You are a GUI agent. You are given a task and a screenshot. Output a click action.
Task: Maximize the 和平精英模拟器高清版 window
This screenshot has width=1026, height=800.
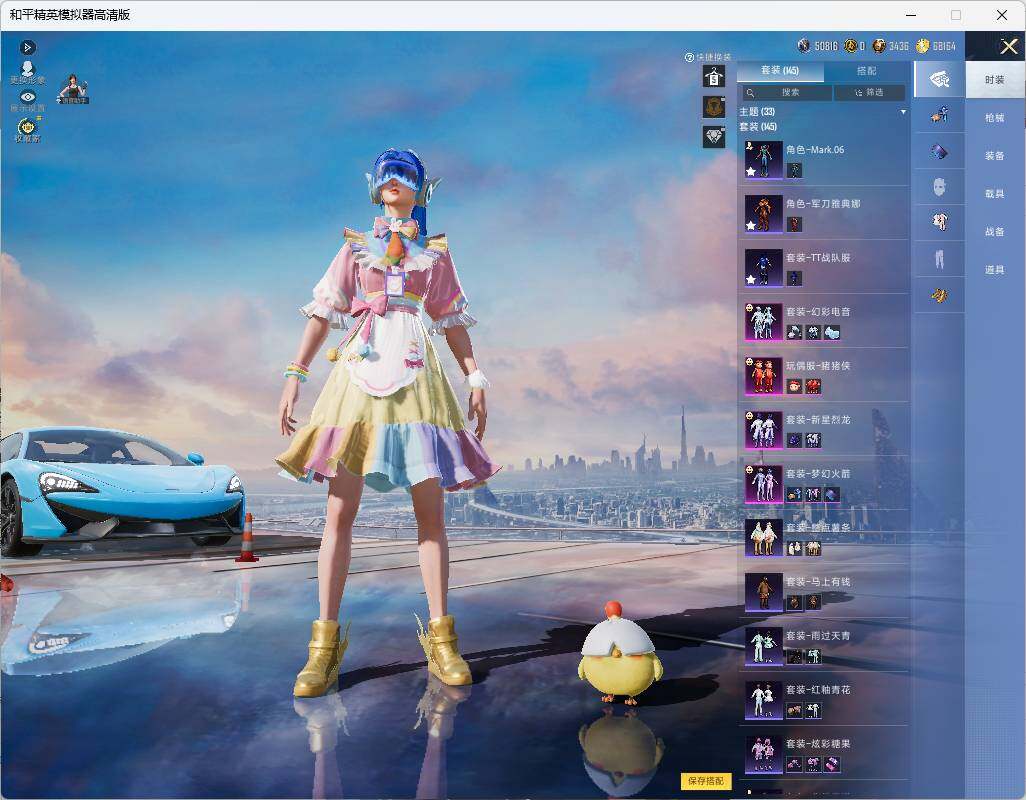(x=956, y=15)
